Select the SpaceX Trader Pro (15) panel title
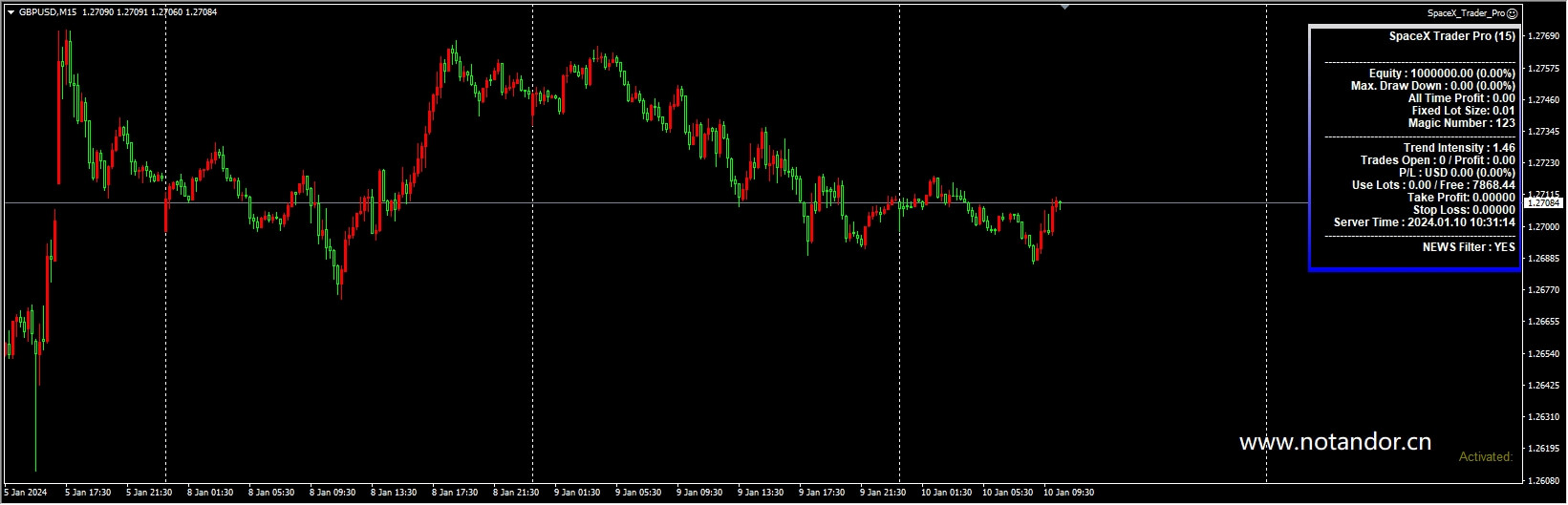The width and height of the screenshot is (1568, 505). (x=1451, y=36)
